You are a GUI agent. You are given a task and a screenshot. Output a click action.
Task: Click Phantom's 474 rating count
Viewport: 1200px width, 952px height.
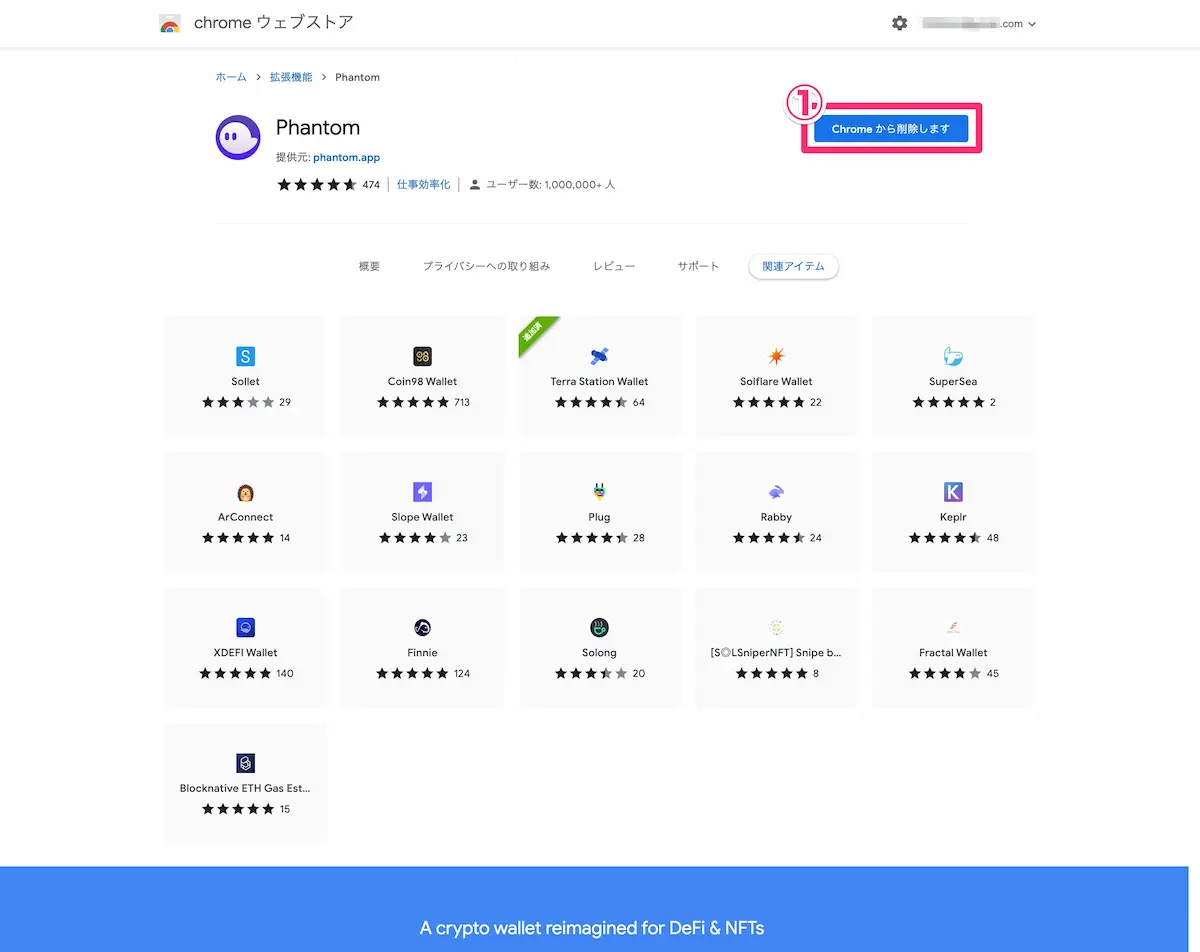pos(371,184)
